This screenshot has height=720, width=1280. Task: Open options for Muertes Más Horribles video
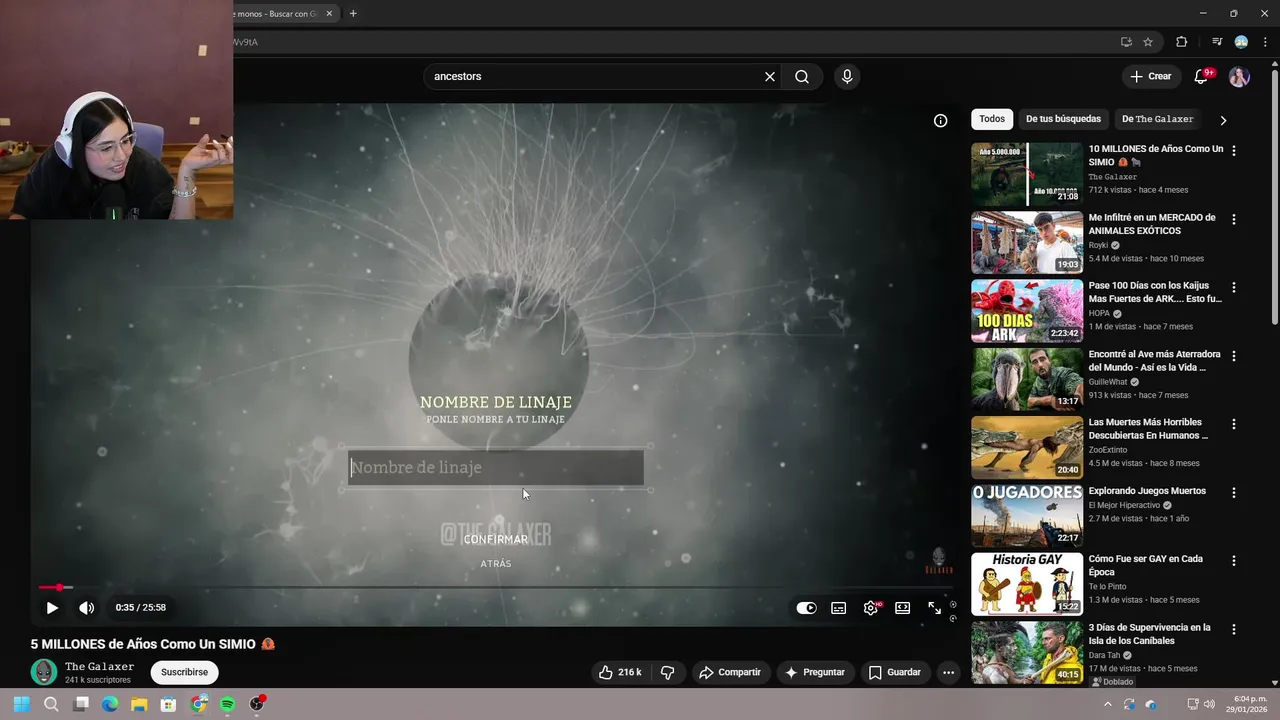pos(1233,424)
